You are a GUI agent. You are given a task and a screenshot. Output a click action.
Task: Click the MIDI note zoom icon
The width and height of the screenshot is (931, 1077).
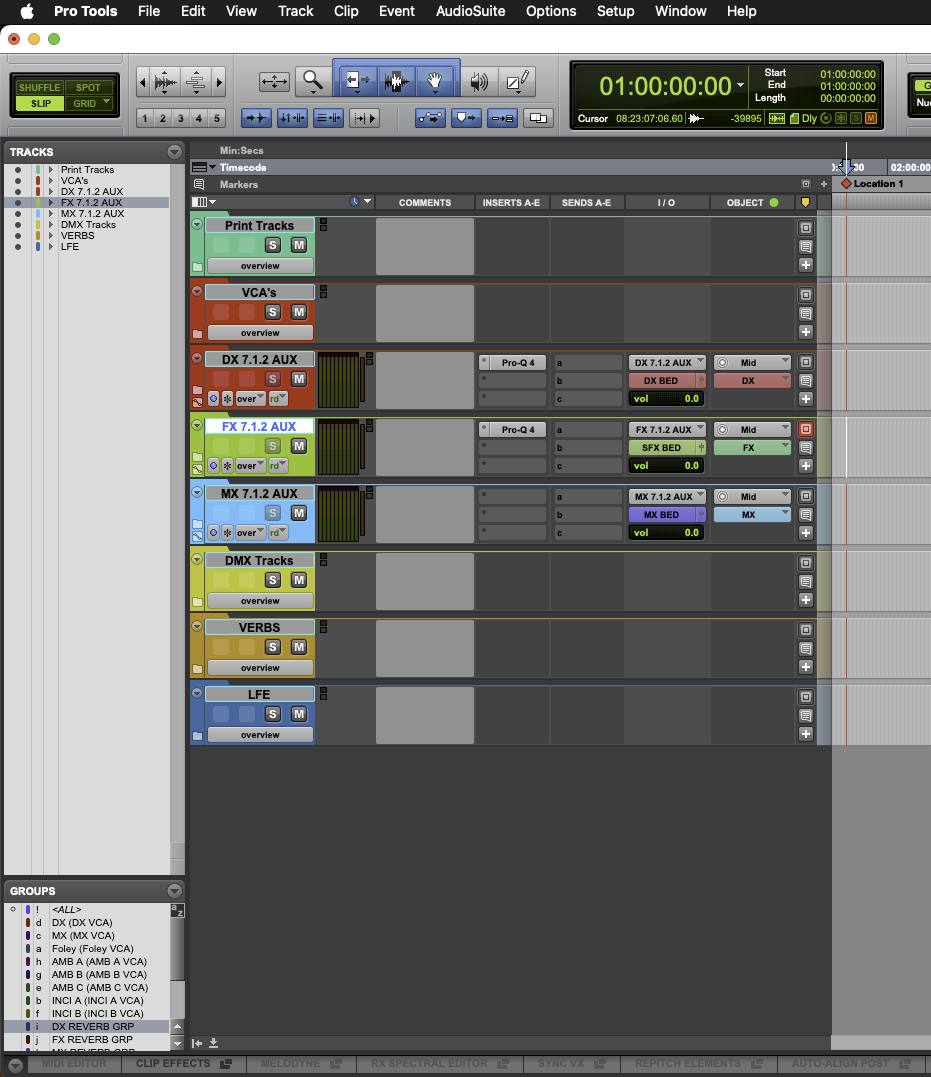click(x=196, y=82)
